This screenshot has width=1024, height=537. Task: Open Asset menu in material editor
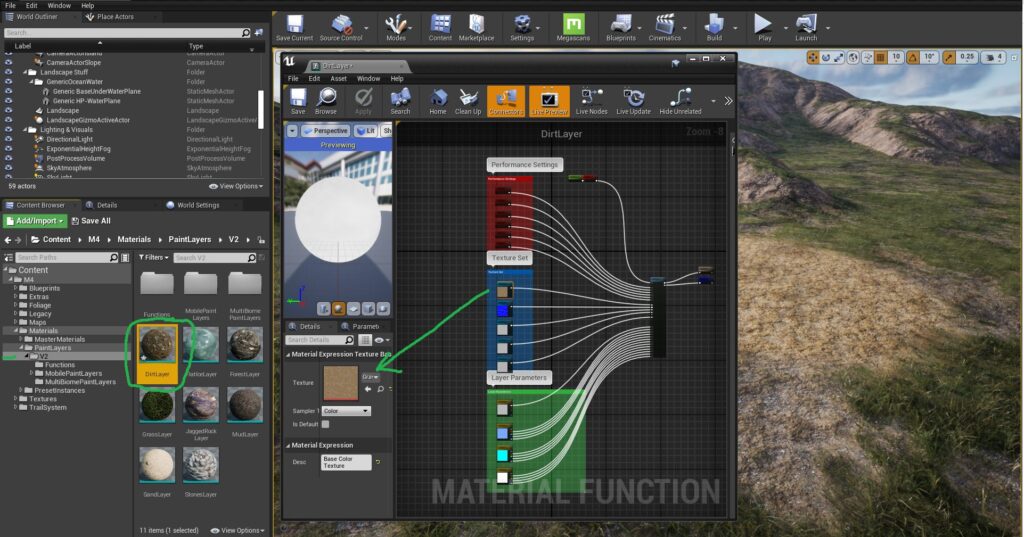coord(338,78)
